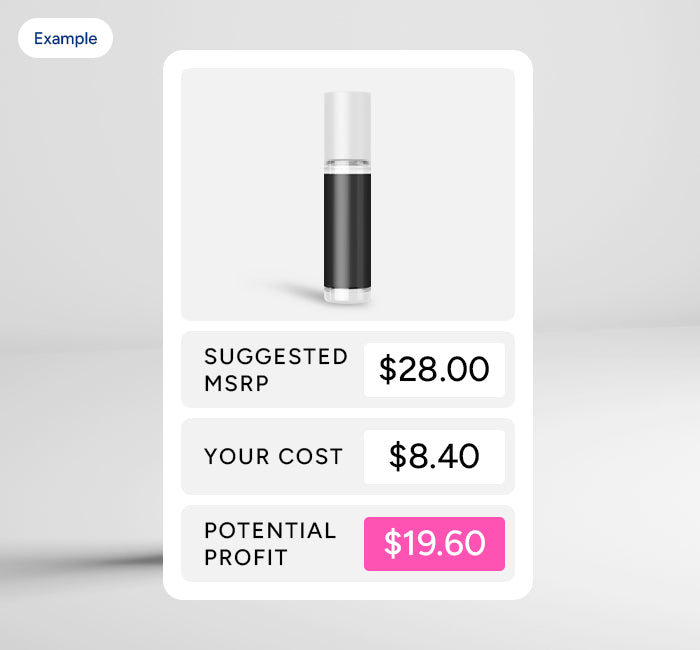Click the pink $19.60 profit box

pyautogui.click(x=434, y=544)
